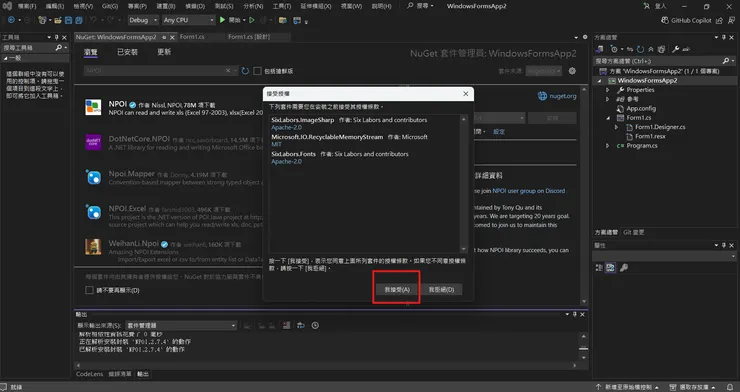
Task: Open the Debug configuration dropdown
Action: [143, 20]
